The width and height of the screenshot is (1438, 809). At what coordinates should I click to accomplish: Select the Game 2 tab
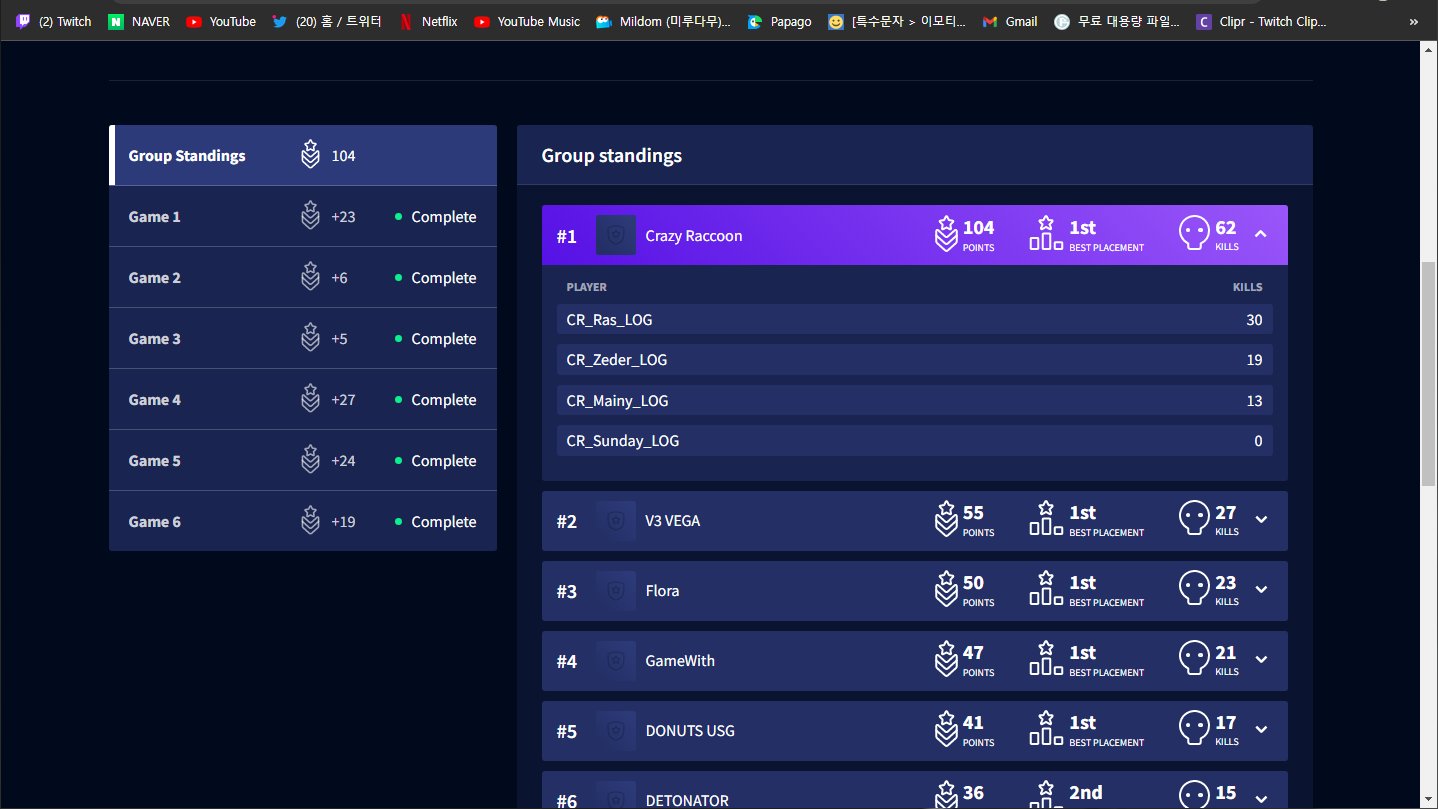click(x=303, y=277)
